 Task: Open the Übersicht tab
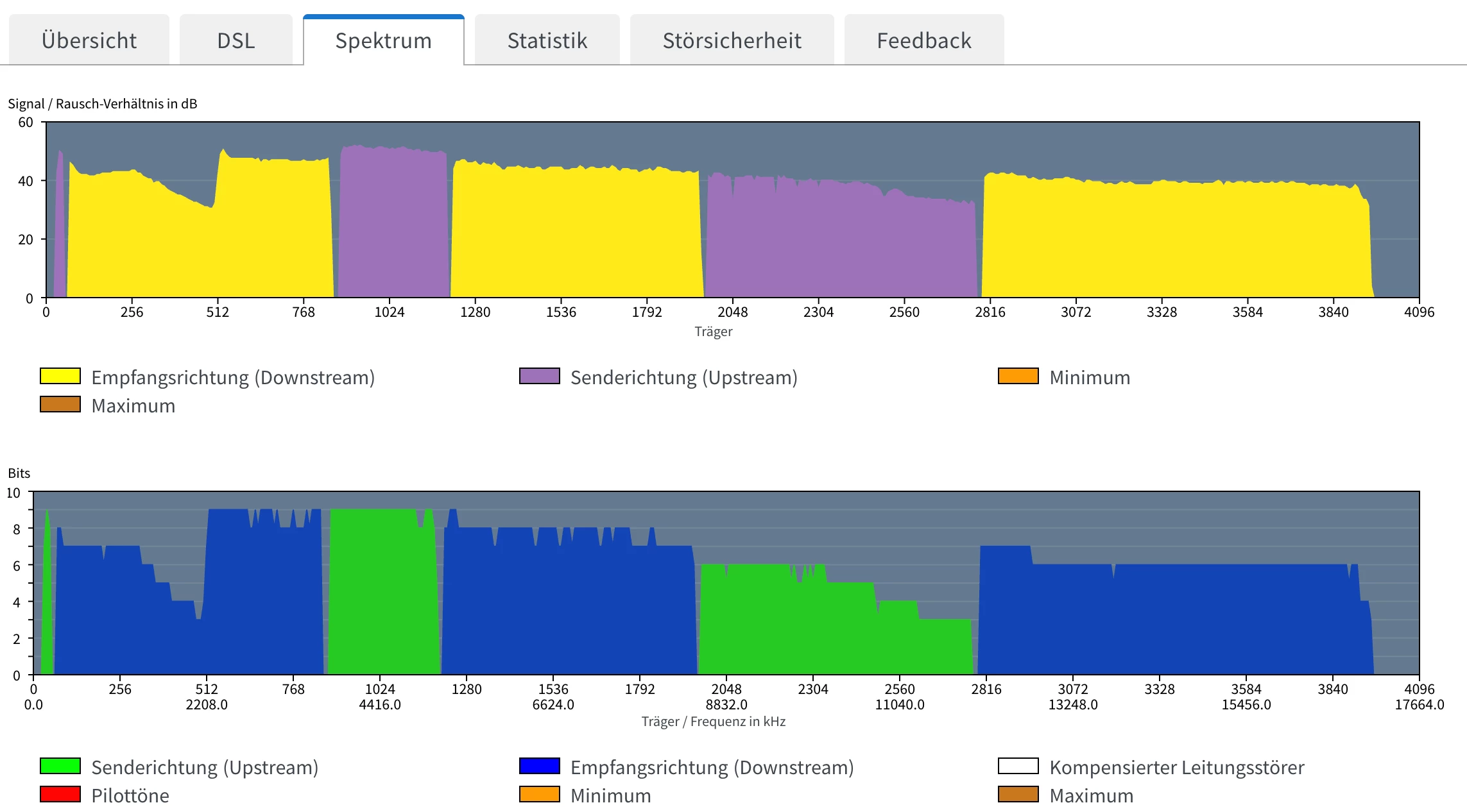(x=89, y=40)
